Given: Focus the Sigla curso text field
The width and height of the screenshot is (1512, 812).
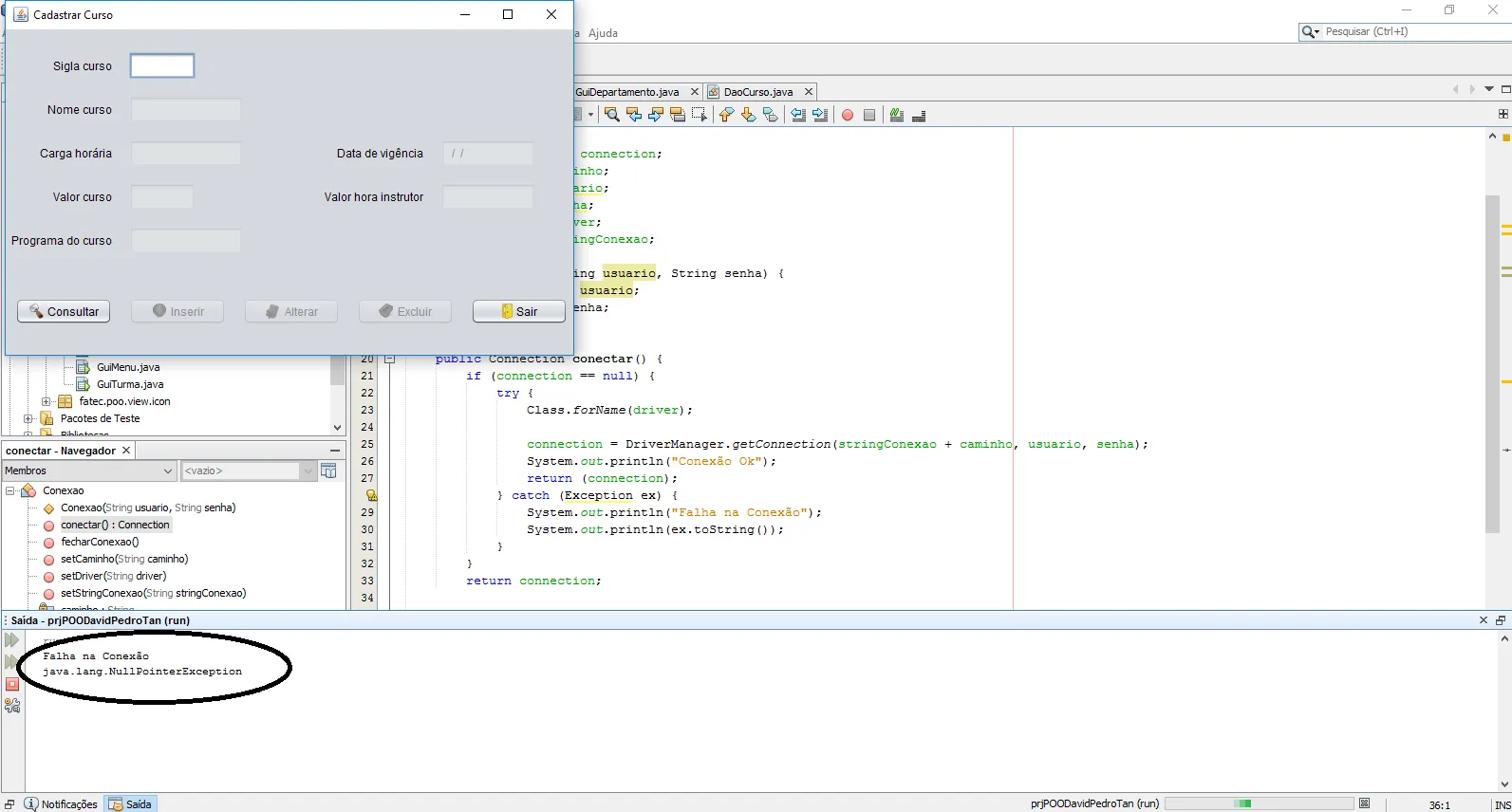Looking at the screenshot, I should pos(162,65).
